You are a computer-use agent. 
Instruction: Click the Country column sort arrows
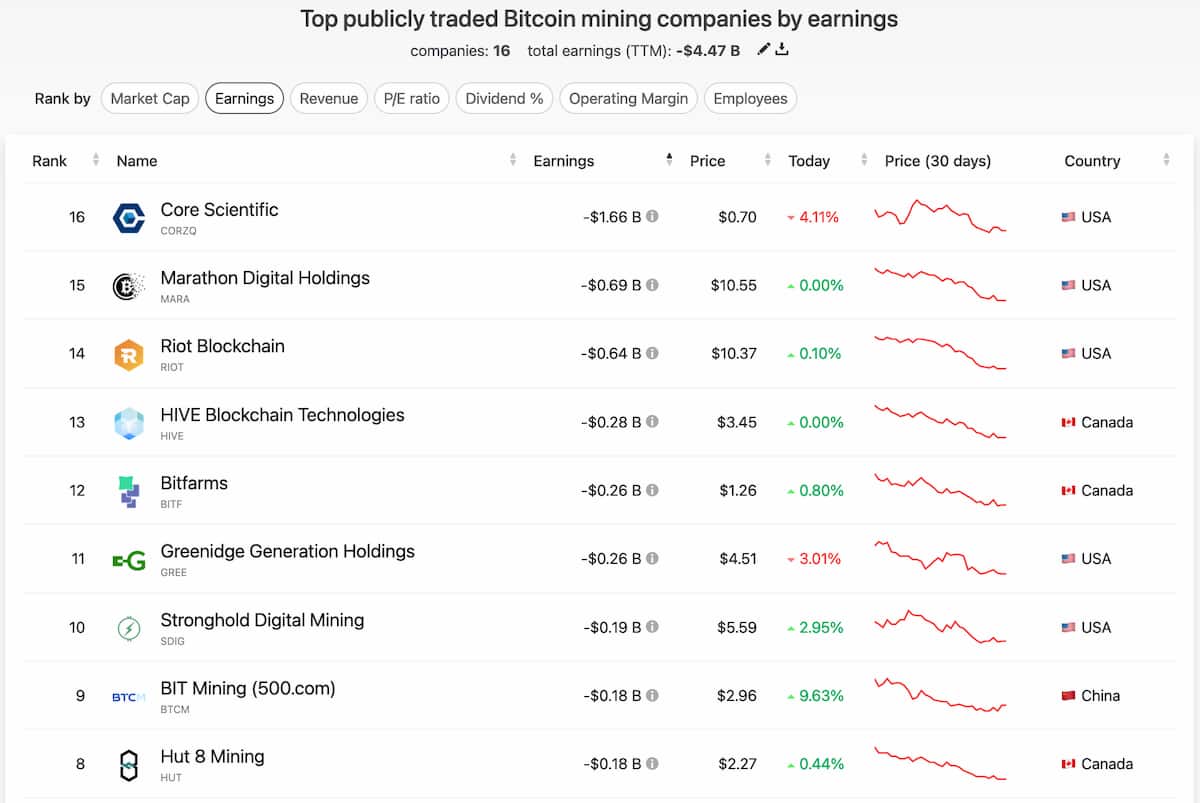(1166, 160)
